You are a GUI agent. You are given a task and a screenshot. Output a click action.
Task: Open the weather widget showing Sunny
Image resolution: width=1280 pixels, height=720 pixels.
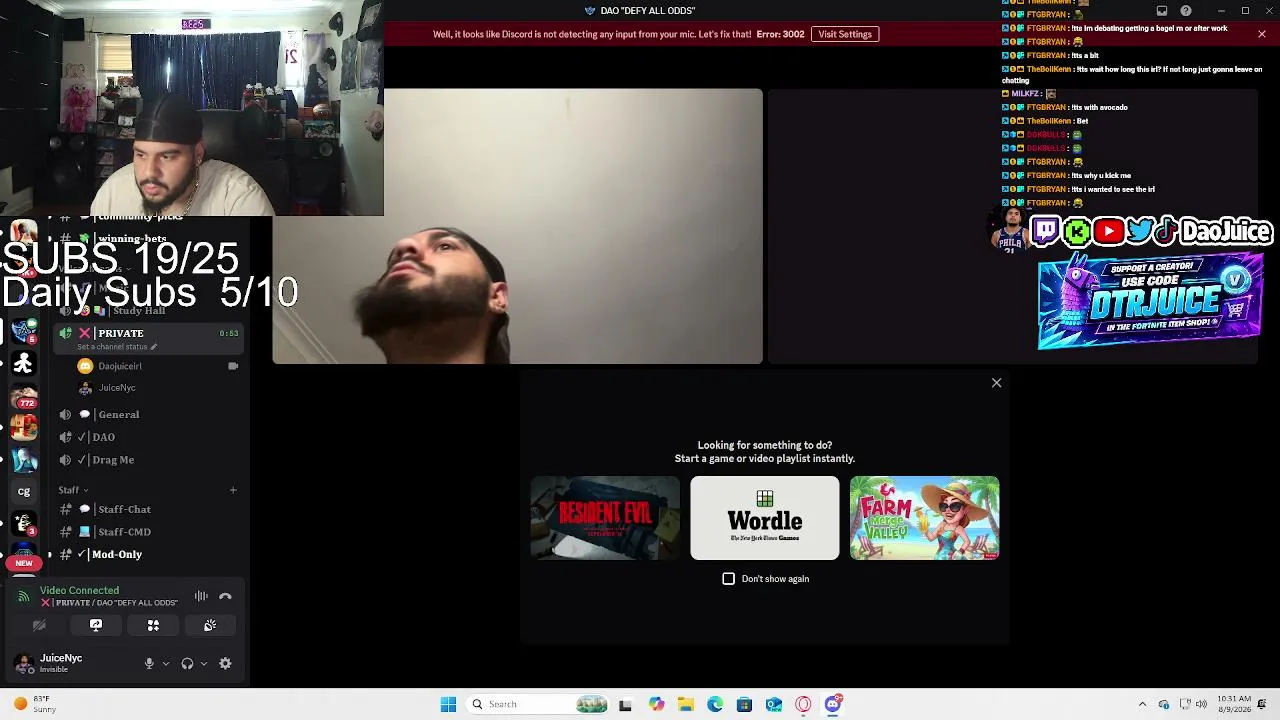click(x=33, y=704)
